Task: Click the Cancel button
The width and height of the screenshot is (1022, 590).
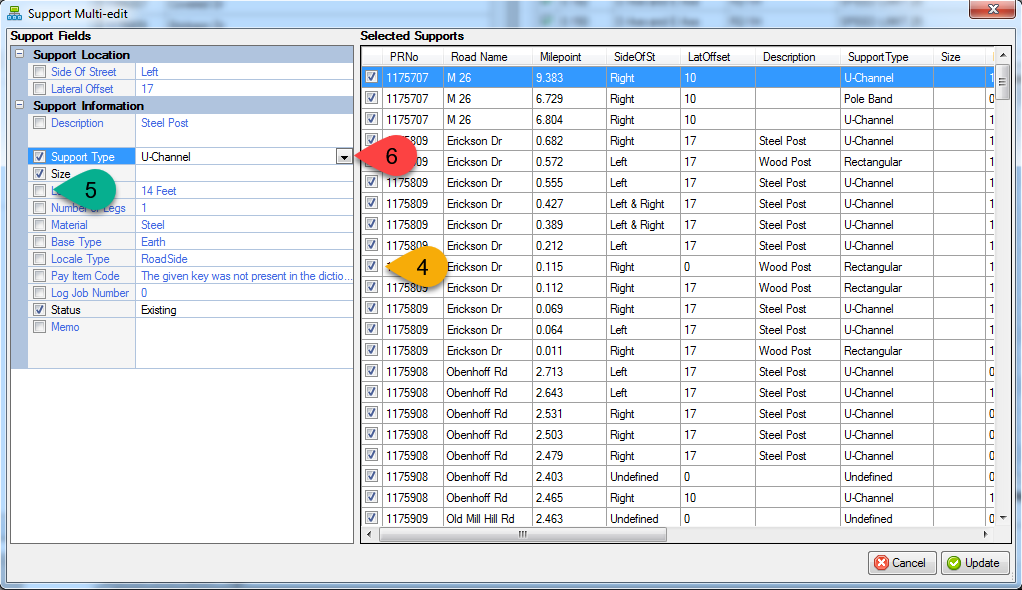Action: [902, 563]
